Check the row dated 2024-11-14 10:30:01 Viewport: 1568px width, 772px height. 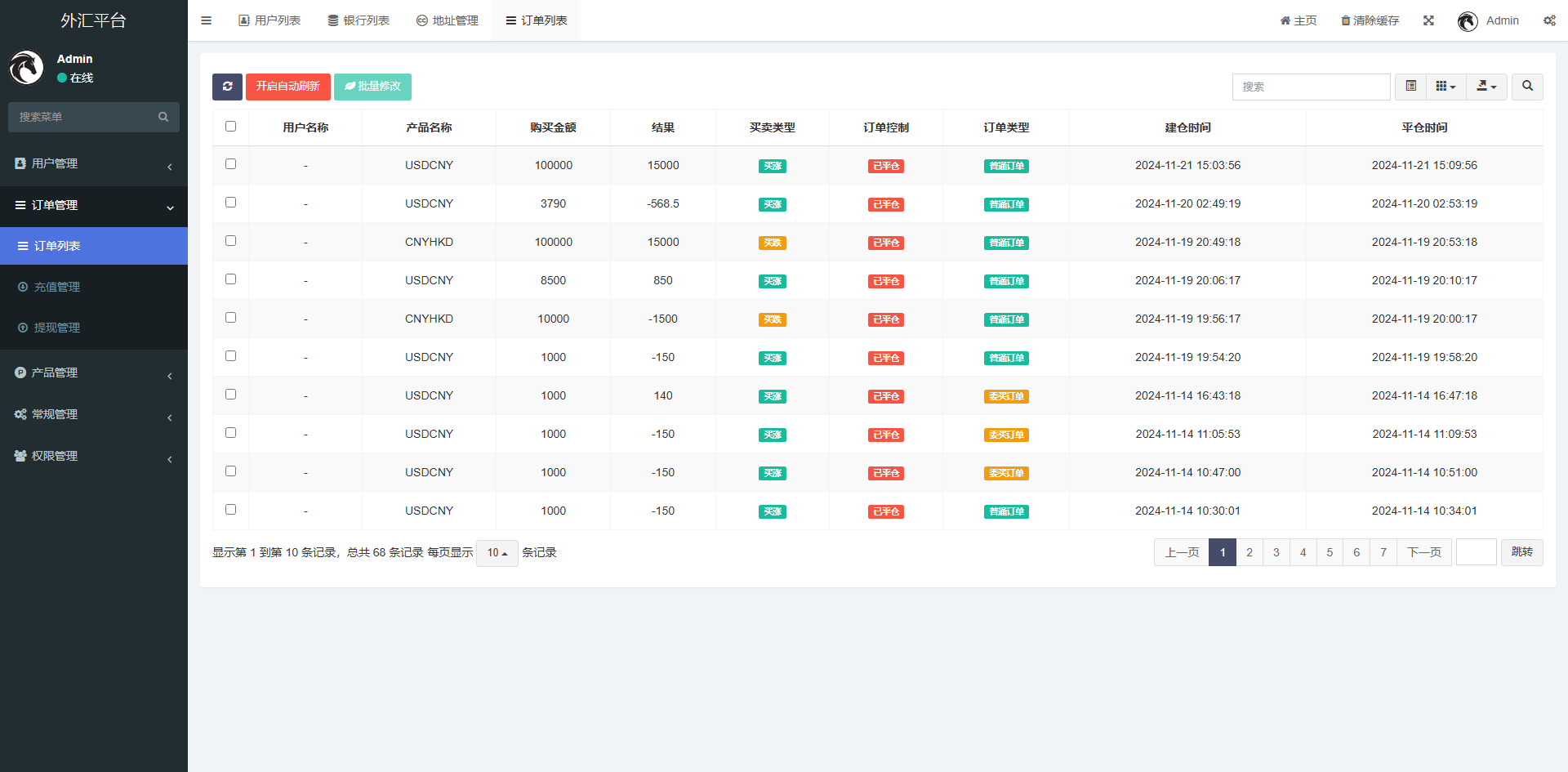tap(230, 509)
